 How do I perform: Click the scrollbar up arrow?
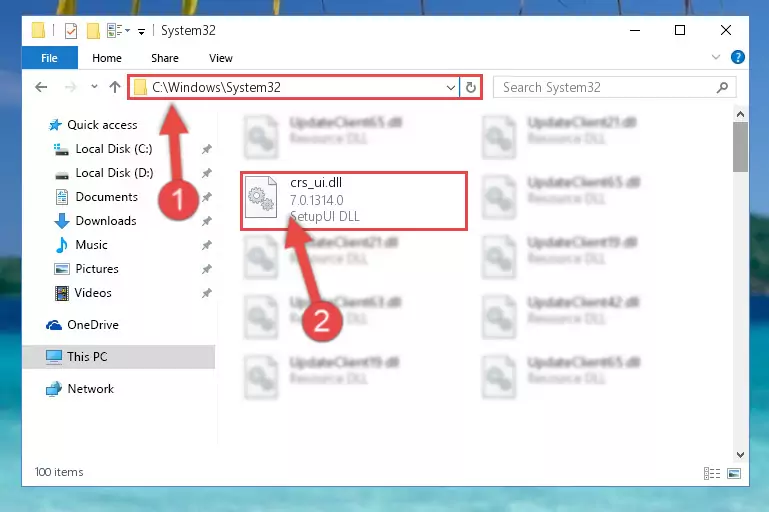740,114
